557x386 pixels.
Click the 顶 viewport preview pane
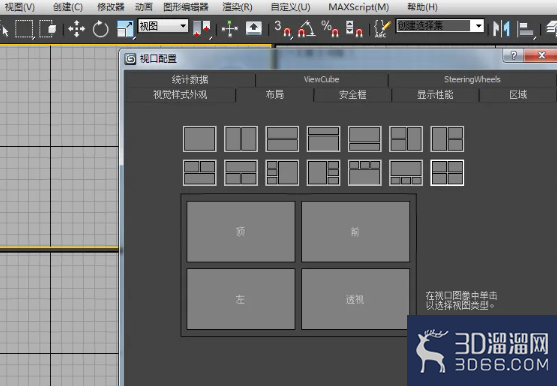(x=241, y=232)
